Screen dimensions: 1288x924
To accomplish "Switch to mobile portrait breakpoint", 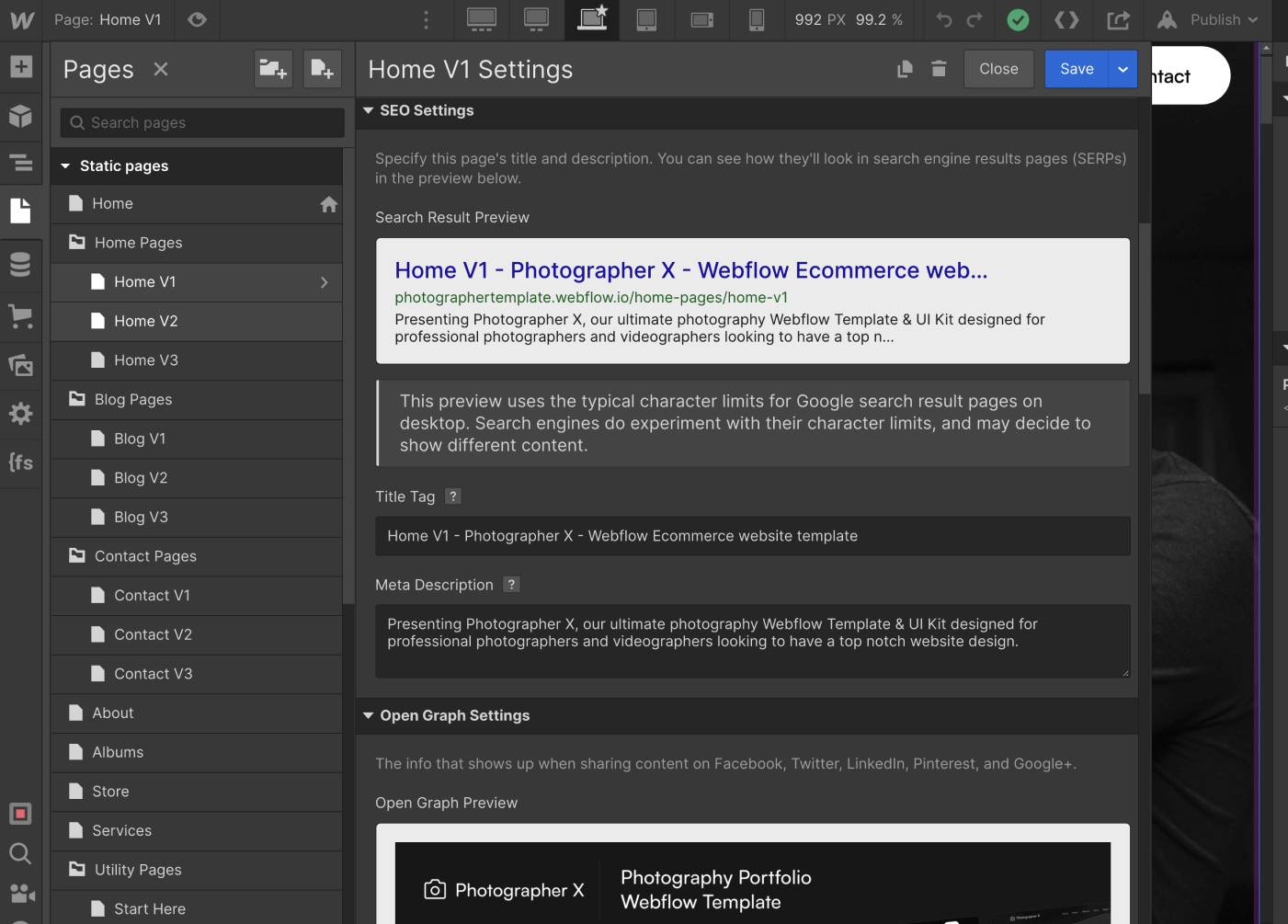I will (757, 19).
